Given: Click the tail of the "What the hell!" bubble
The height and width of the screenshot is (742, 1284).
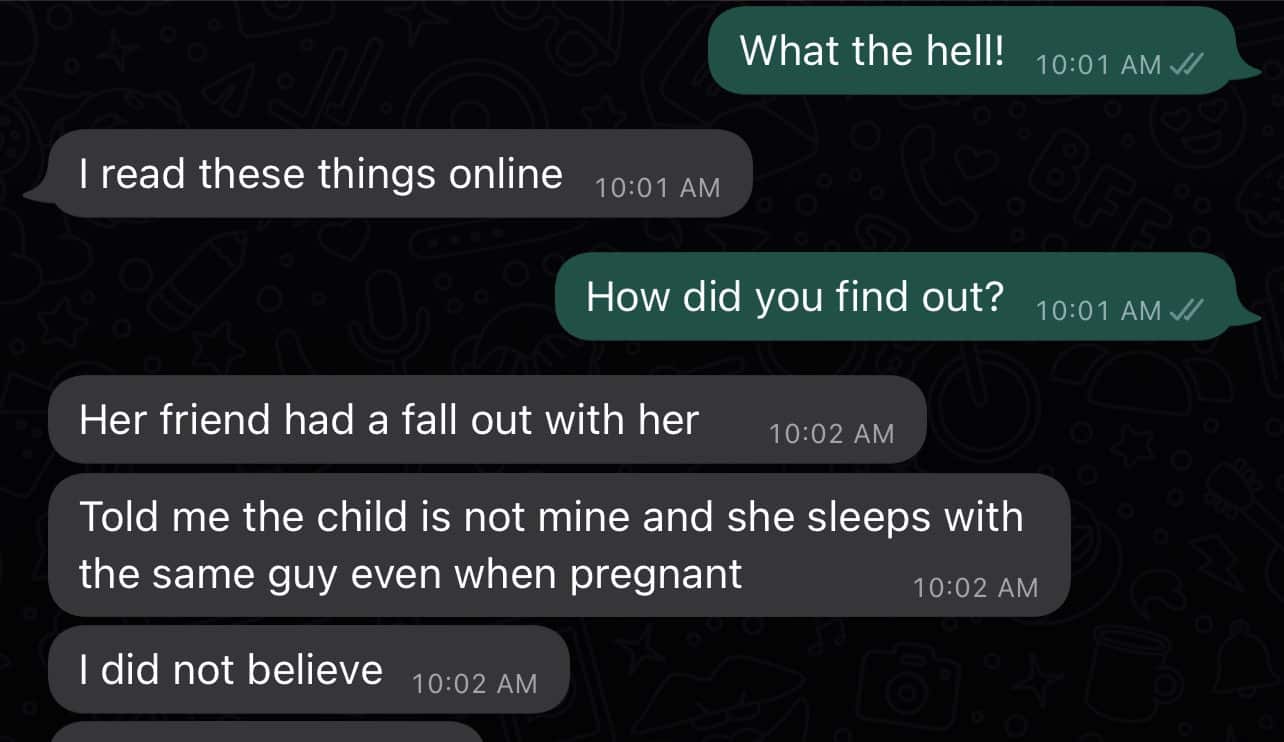Looking at the screenshot, I should (x=1250, y=68).
